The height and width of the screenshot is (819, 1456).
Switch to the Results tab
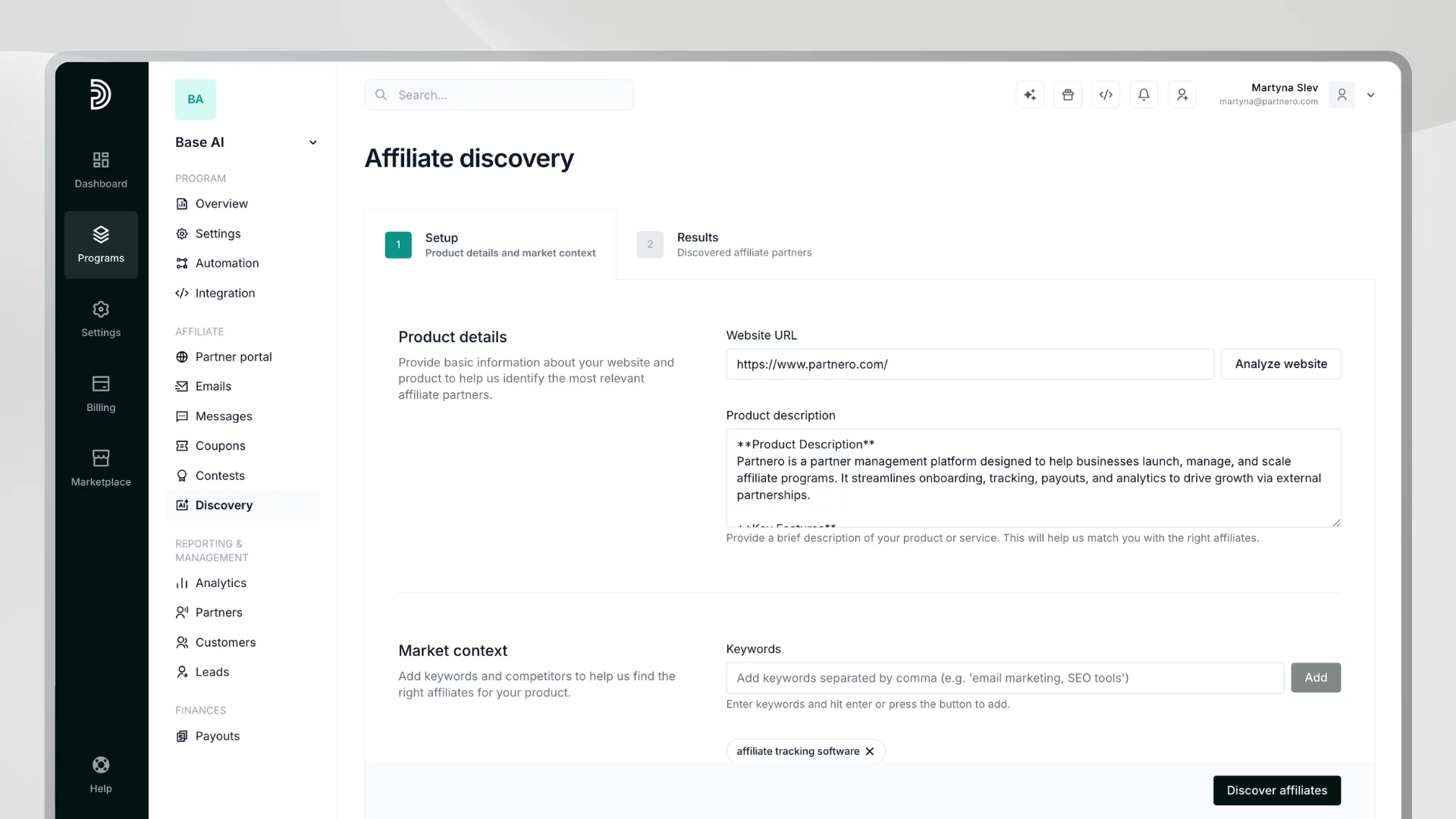click(724, 244)
